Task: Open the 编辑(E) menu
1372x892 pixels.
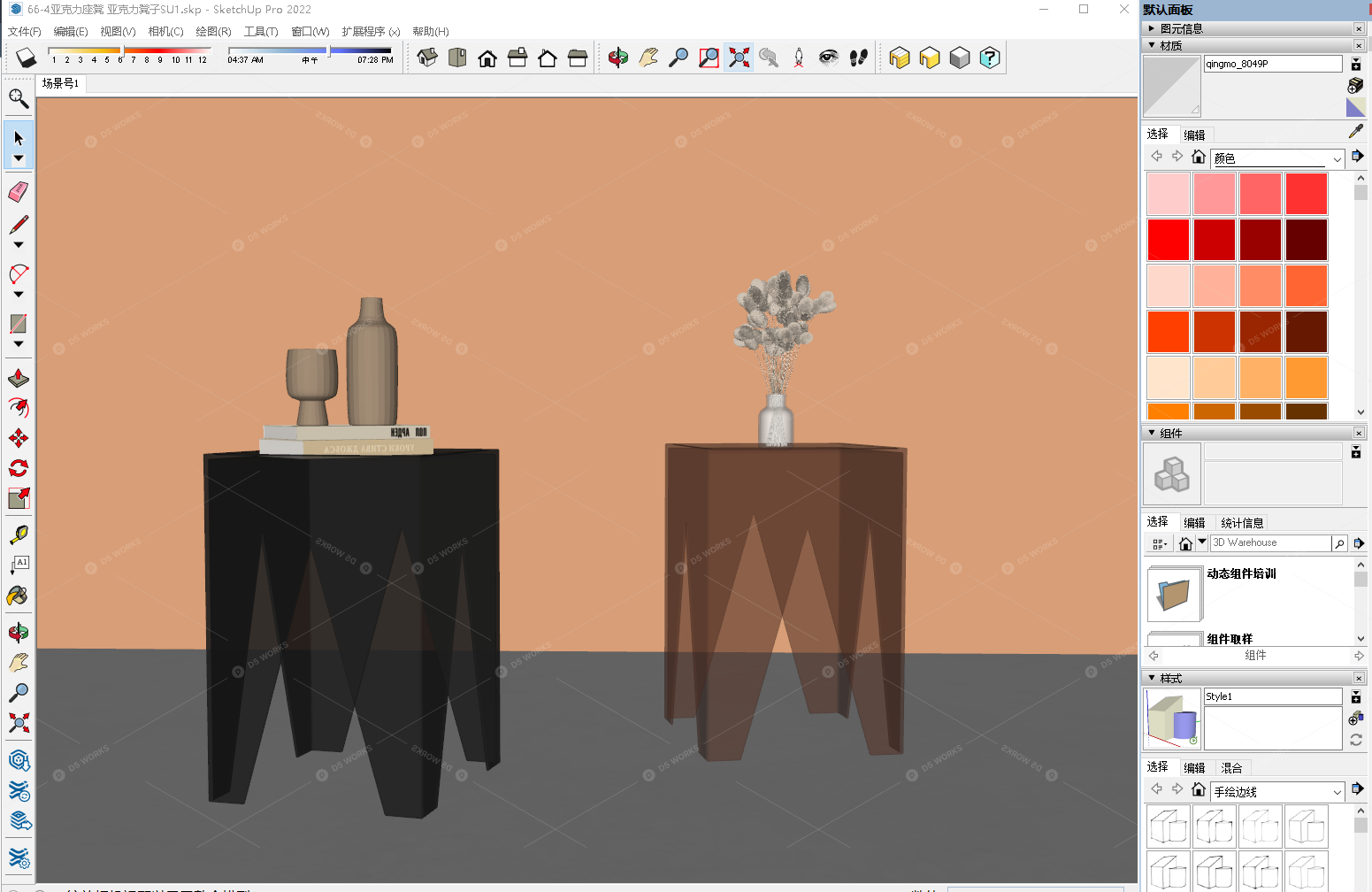Action: (71, 31)
